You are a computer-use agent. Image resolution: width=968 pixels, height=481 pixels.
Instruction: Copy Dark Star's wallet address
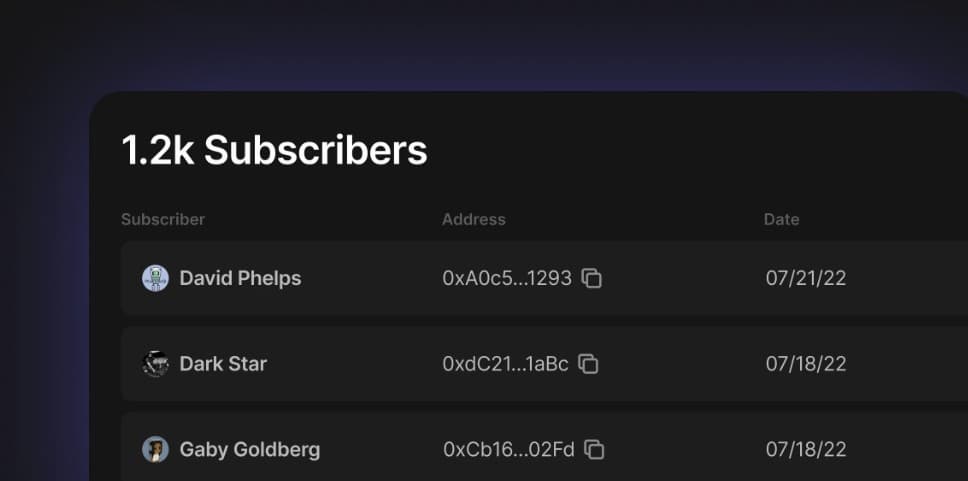[589, 364]
